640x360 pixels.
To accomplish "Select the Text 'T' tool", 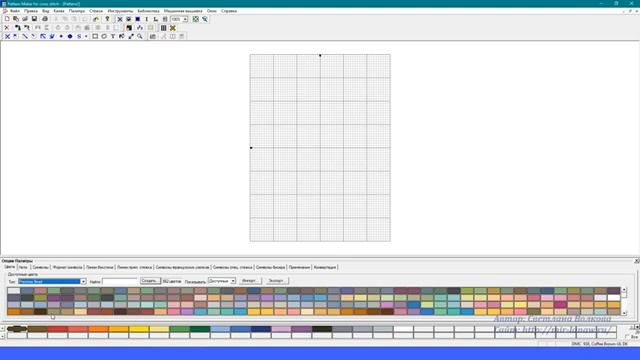I will pos(113,36).
